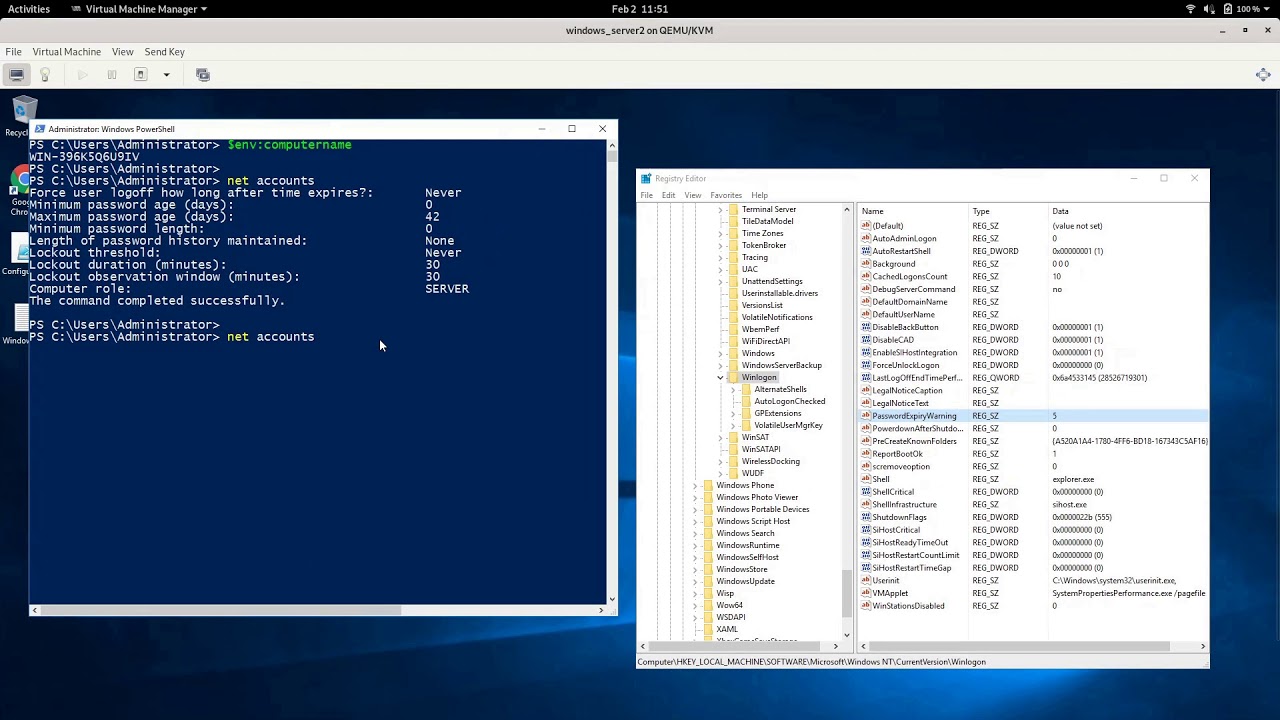The height and width of the screenshot is (720, 1280).
Task: Expand the AlternateShells subkey
Action: (733, 389)
